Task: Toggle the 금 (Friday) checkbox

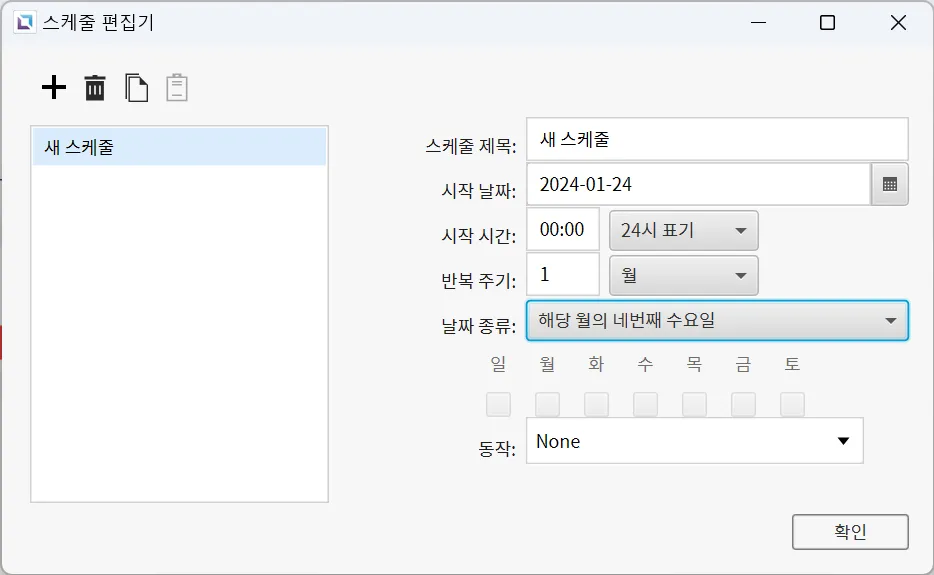Action: pyautogui.click(x=743, y=404)
